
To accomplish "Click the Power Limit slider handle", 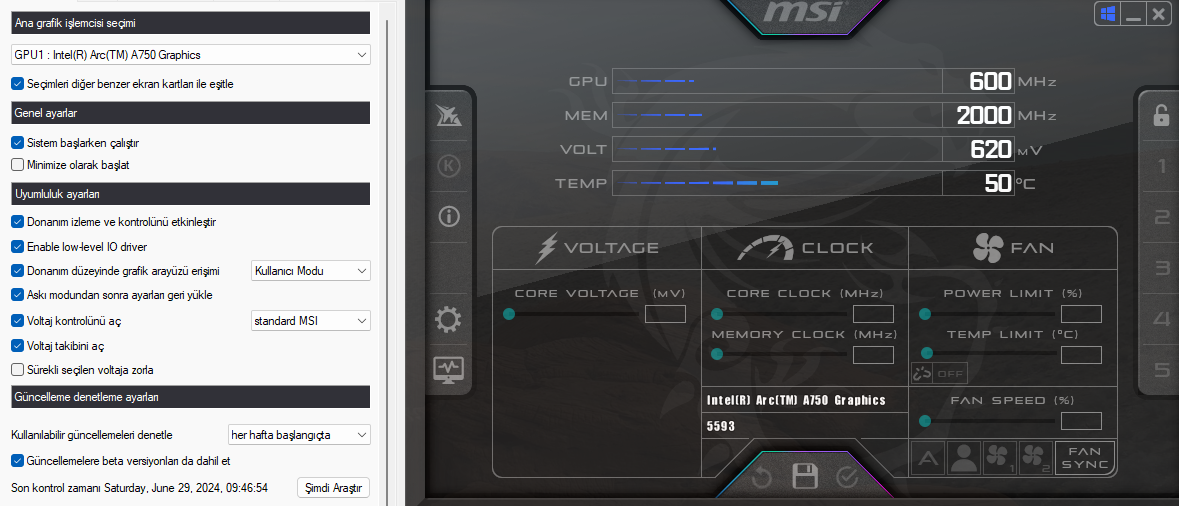I will coord(925,314).
